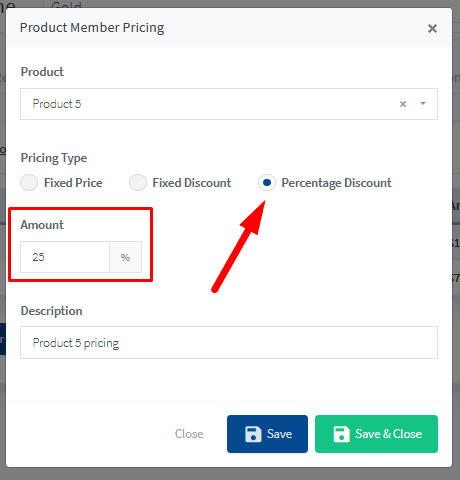Click the Amount input field showing 25
Image resolution: width=460 pixels, height=480 pixels.
click(x=65, y=257)
